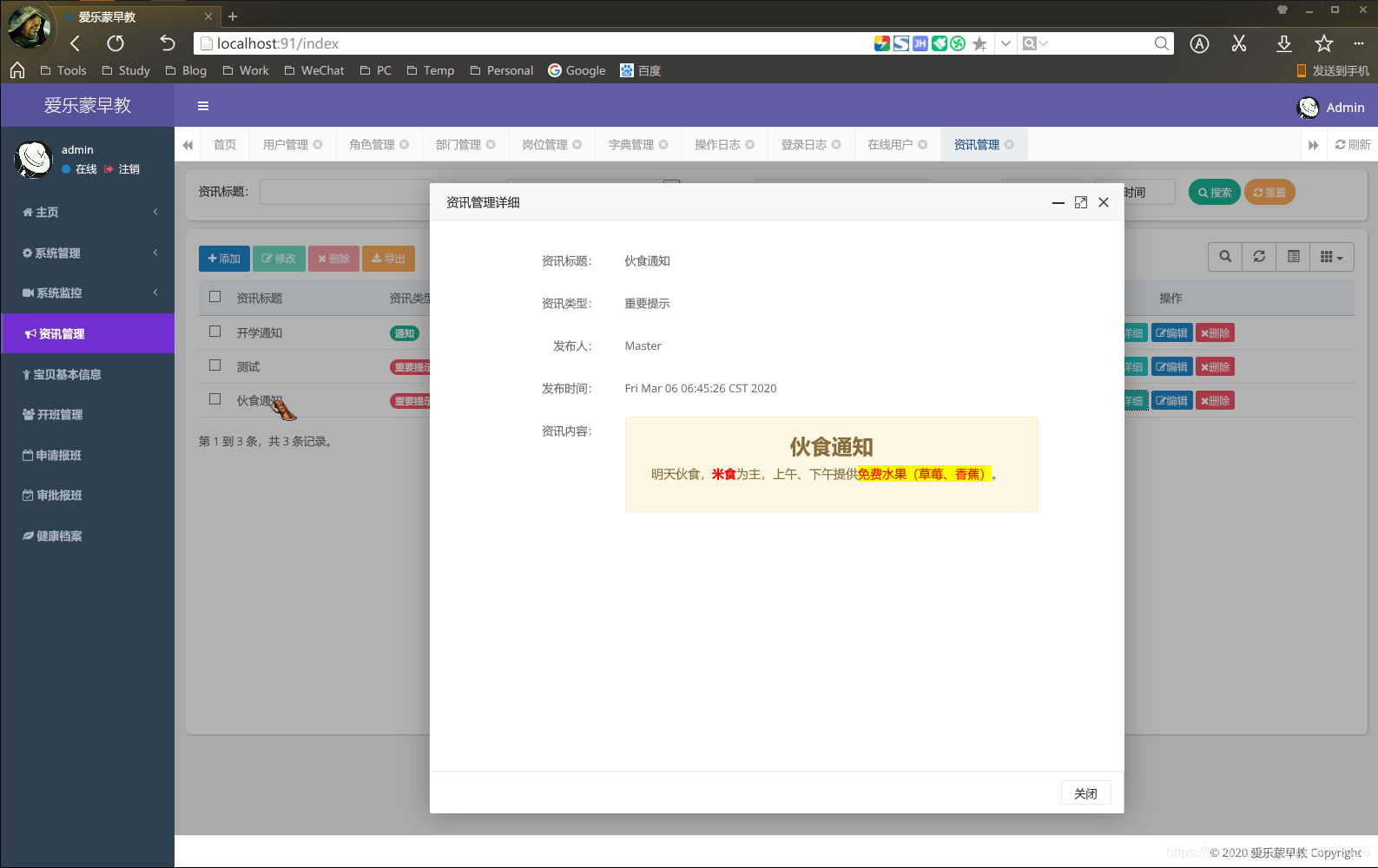This screenshot has height=868, width=1378.
Task: Click the 导出 export button
Action: (x=388, y=259)
